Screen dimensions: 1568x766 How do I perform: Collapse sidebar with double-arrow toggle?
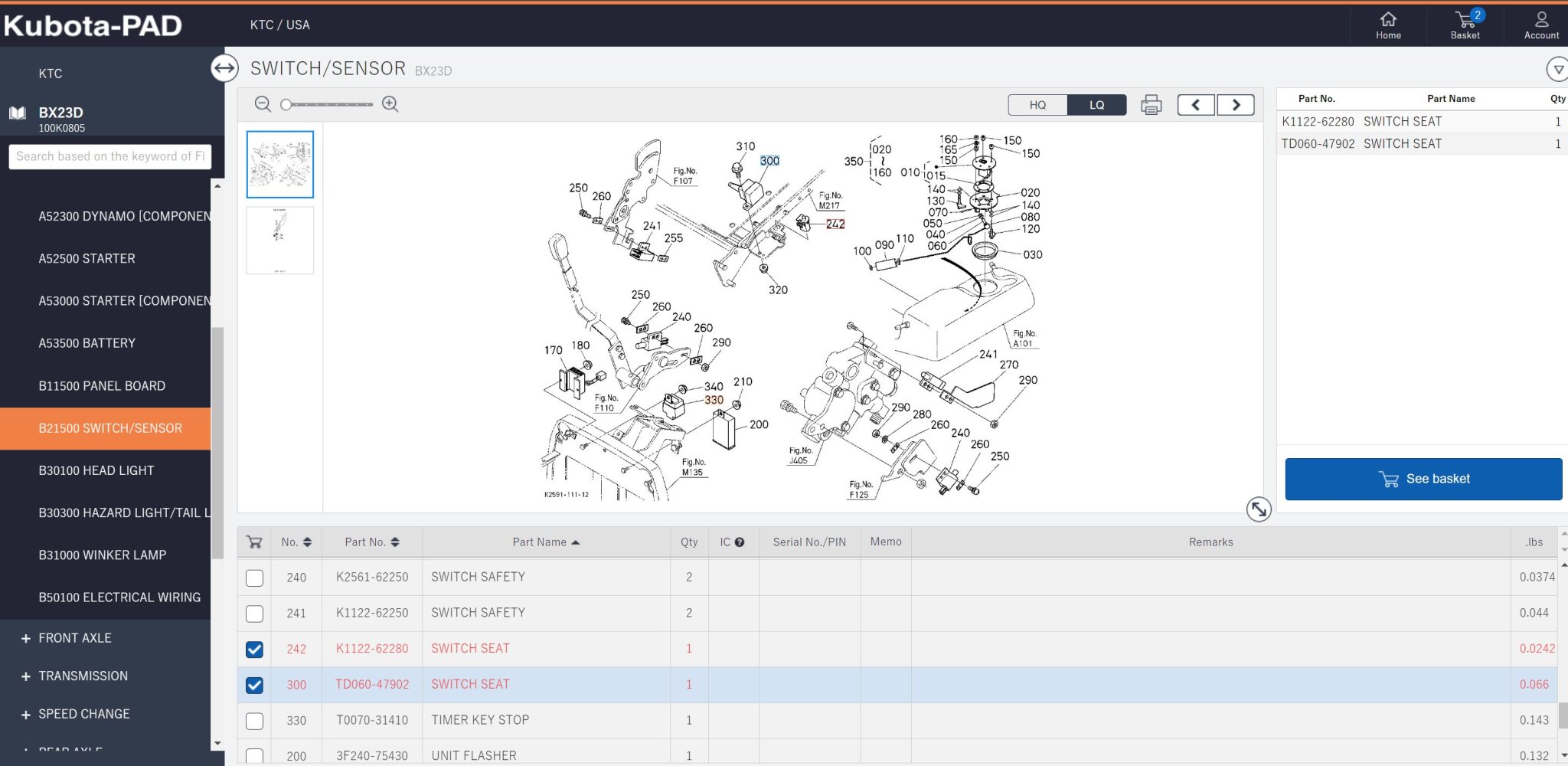(224, 68)
